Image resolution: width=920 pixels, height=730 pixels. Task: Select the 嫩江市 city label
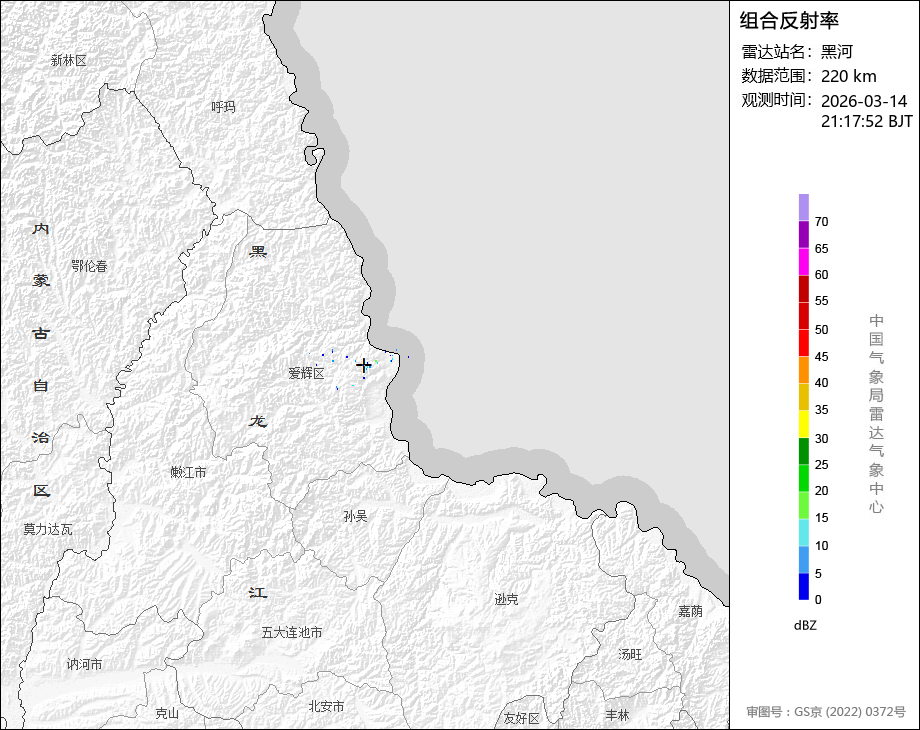pyautogui.click(x=188, y=473)
